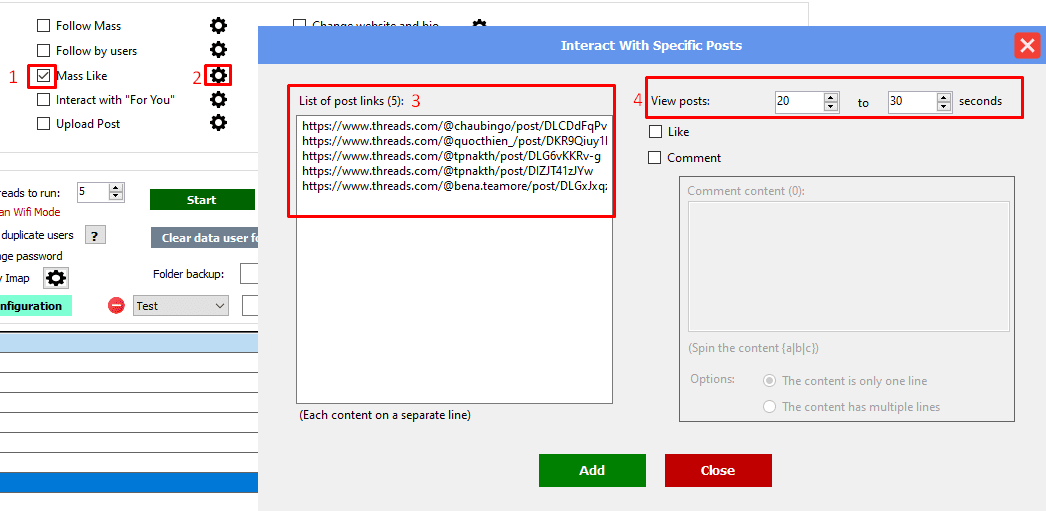
Task: Click the Mass Like label
Action: coord(81,76)
